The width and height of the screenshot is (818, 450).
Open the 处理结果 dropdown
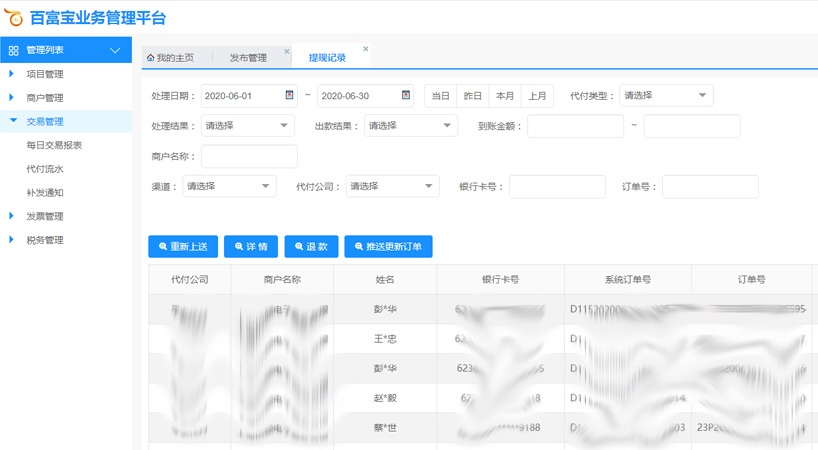[x=247, y=126]
